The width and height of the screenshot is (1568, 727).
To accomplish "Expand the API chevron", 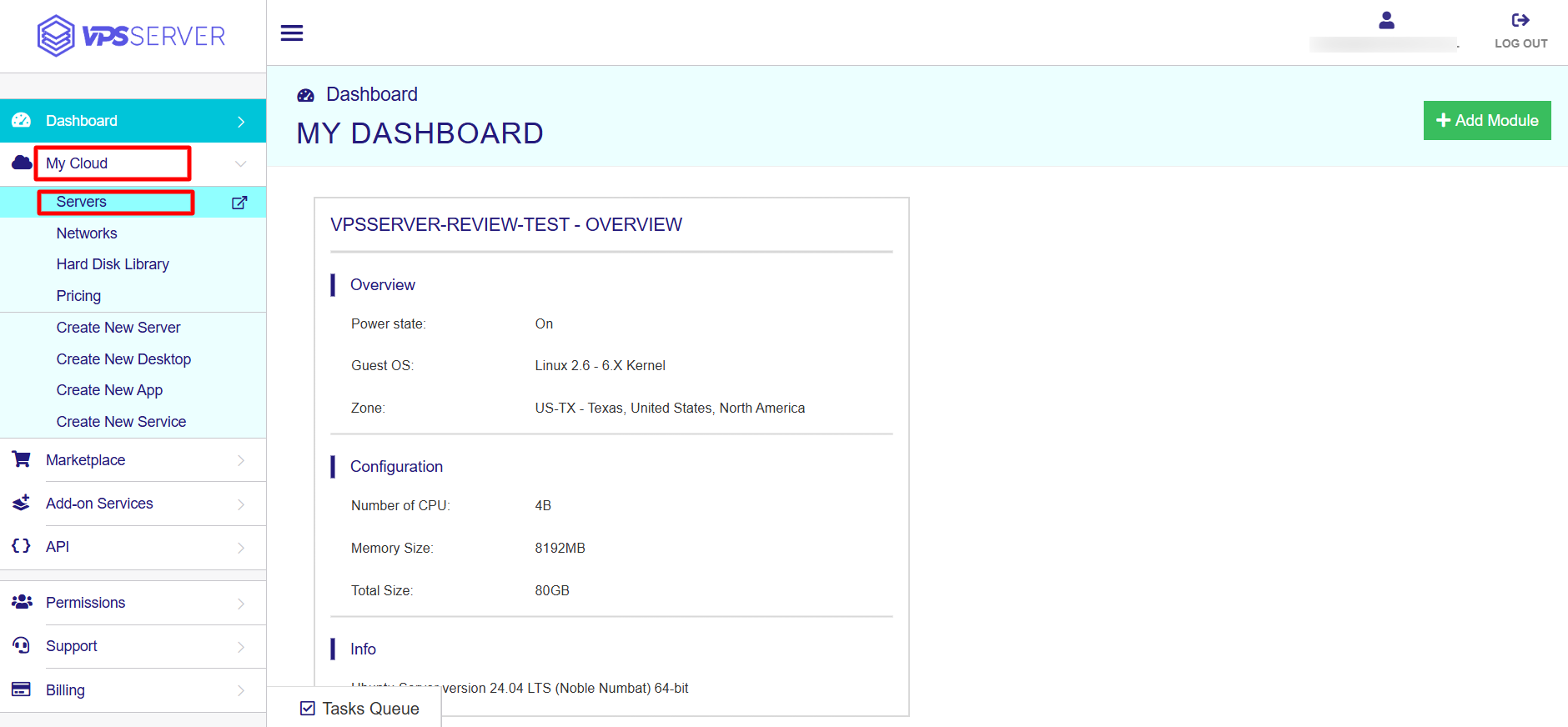I will click(x=241, y=548).
